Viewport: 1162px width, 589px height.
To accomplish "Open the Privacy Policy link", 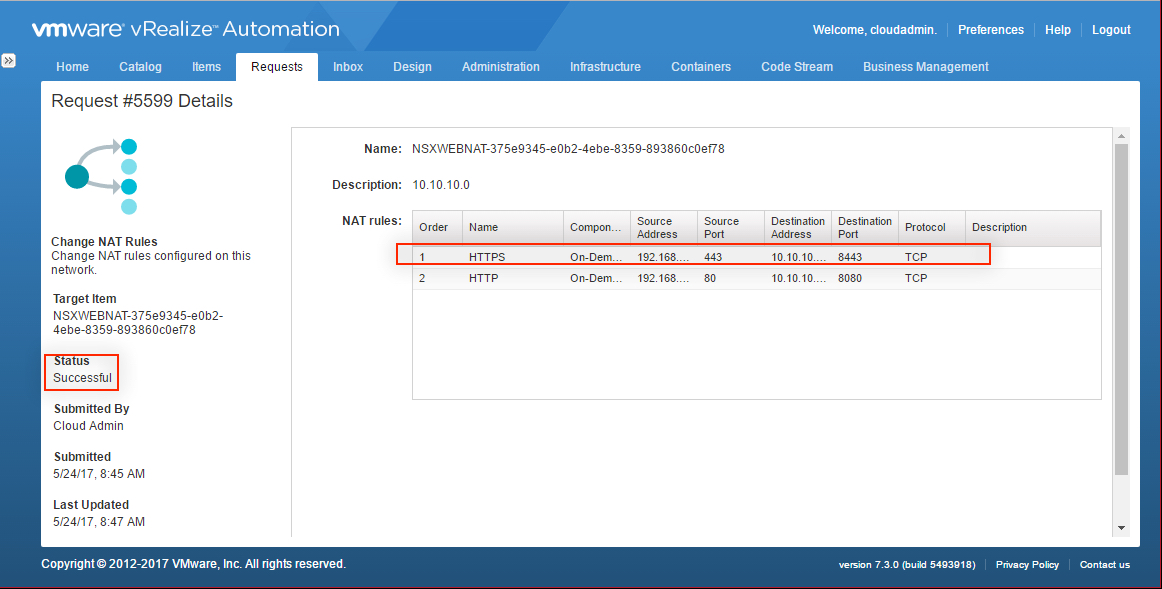I will point(1027,565).
